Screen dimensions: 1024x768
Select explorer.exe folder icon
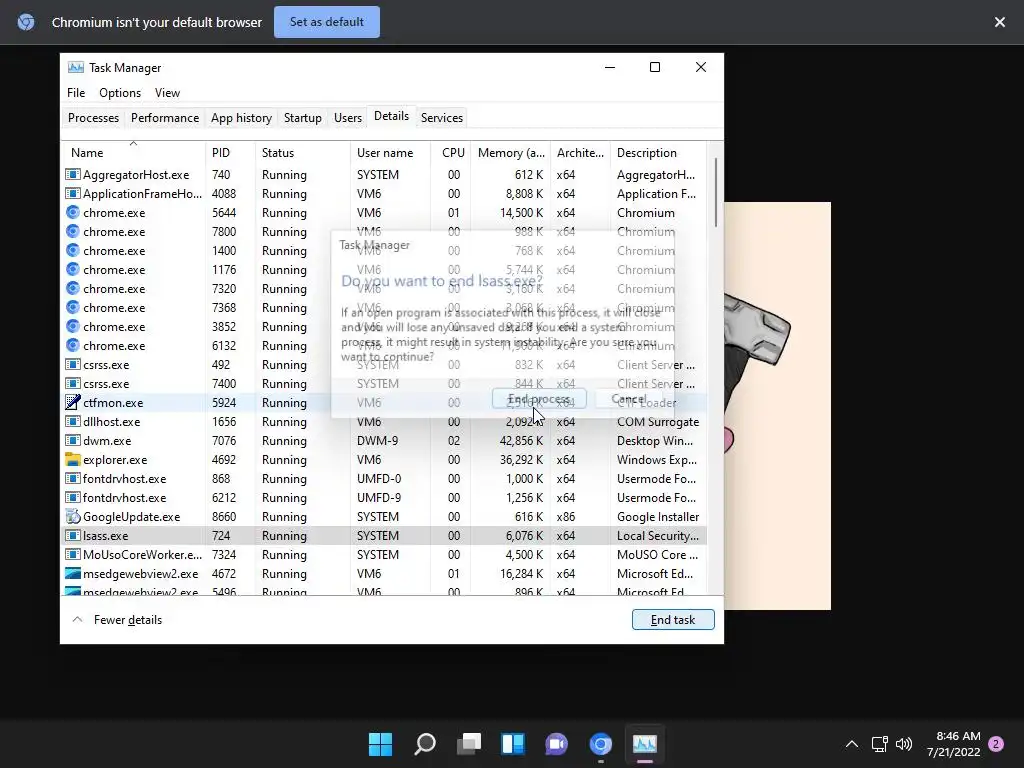[72, 459]
